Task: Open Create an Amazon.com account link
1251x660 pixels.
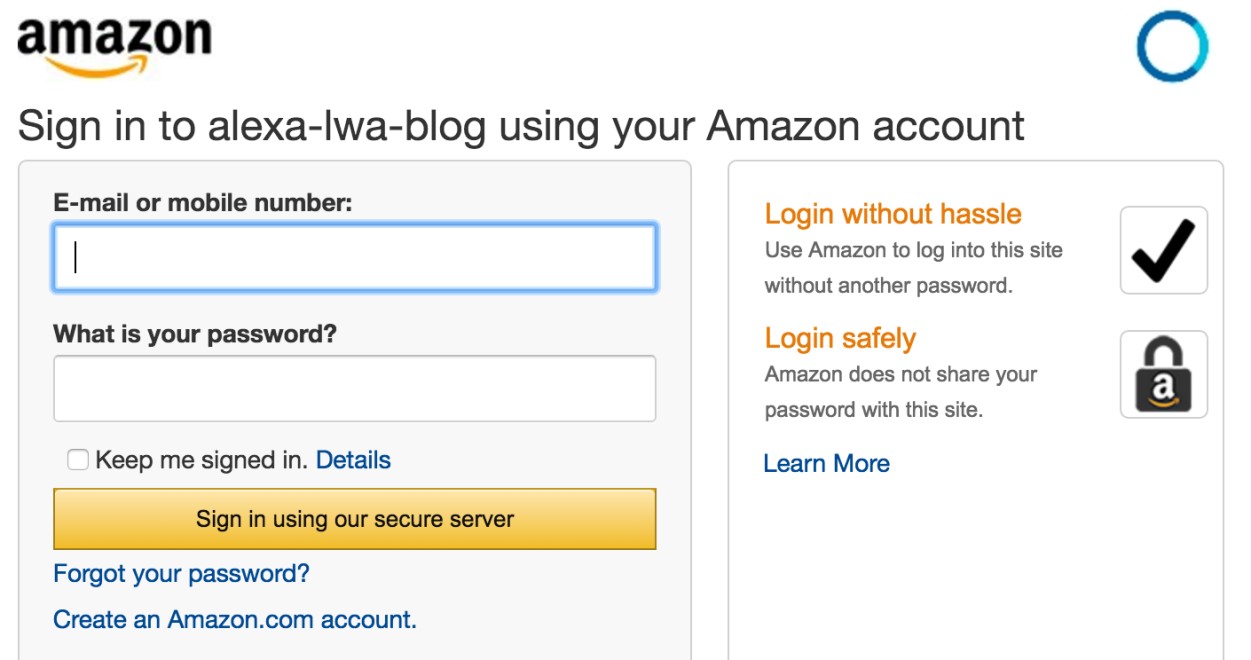Action: (x=235, y=620)
